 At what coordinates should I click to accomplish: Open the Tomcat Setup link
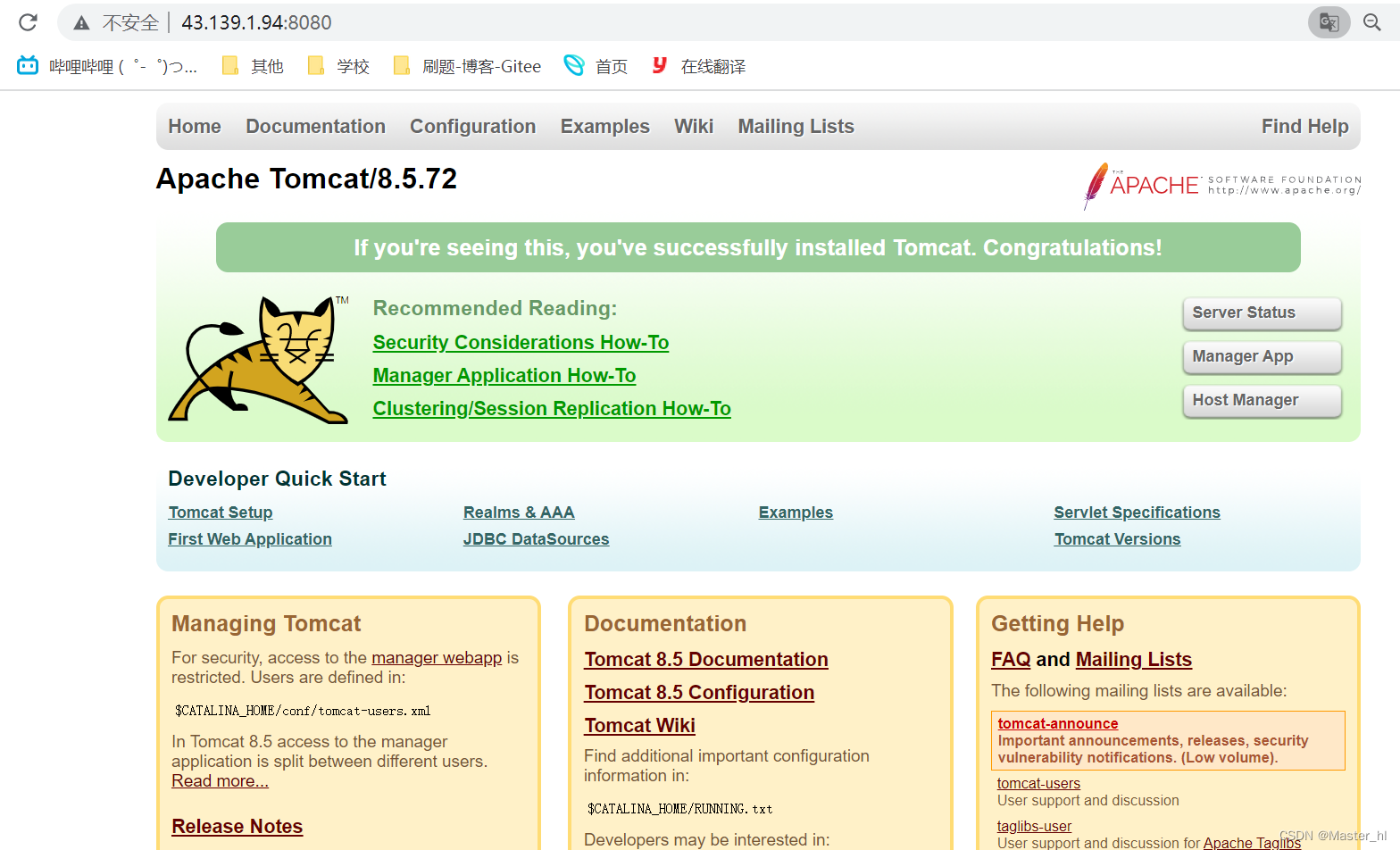click(x=221, y=512)
